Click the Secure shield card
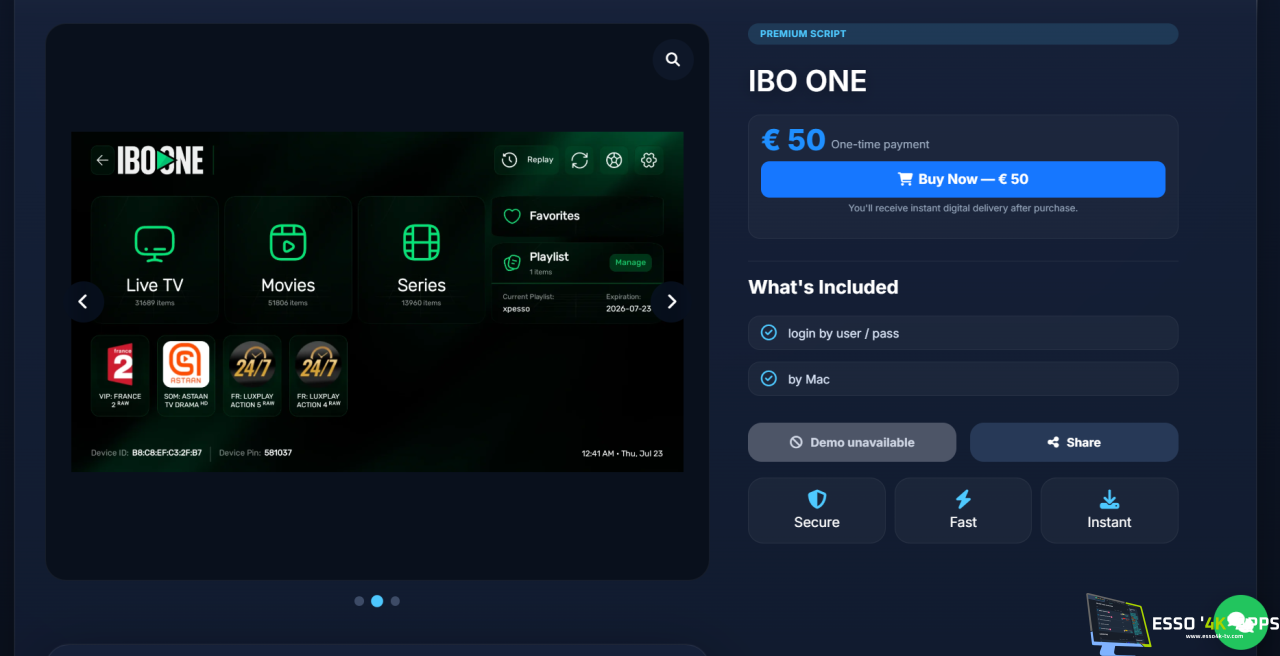The image size is (1280, 656). [x=817, y=510]
